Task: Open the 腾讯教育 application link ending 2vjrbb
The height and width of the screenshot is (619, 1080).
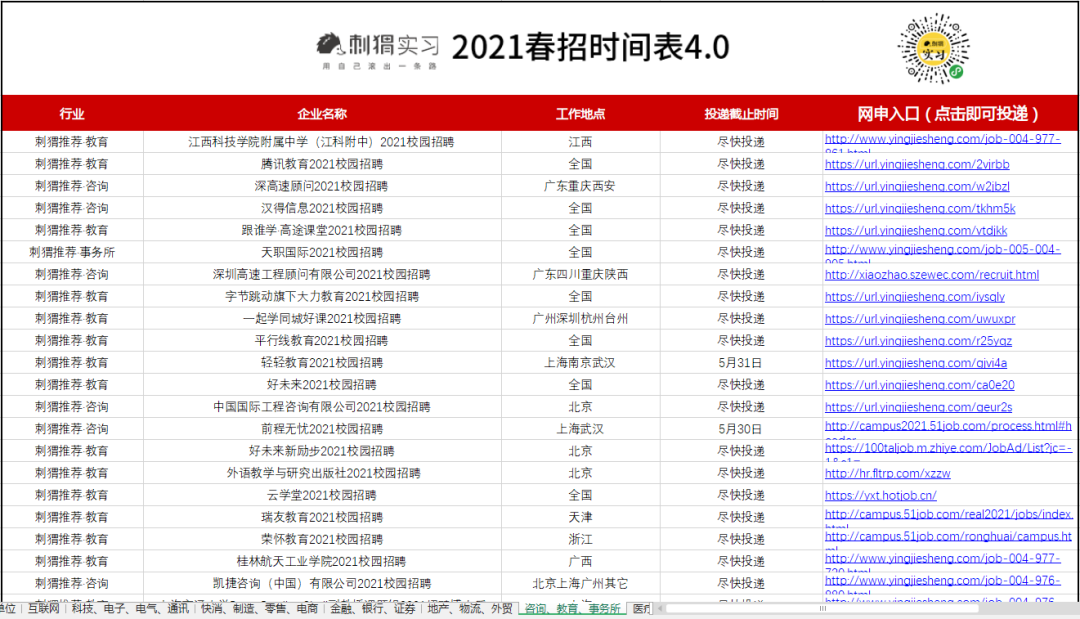Action: tap(917, 165)
